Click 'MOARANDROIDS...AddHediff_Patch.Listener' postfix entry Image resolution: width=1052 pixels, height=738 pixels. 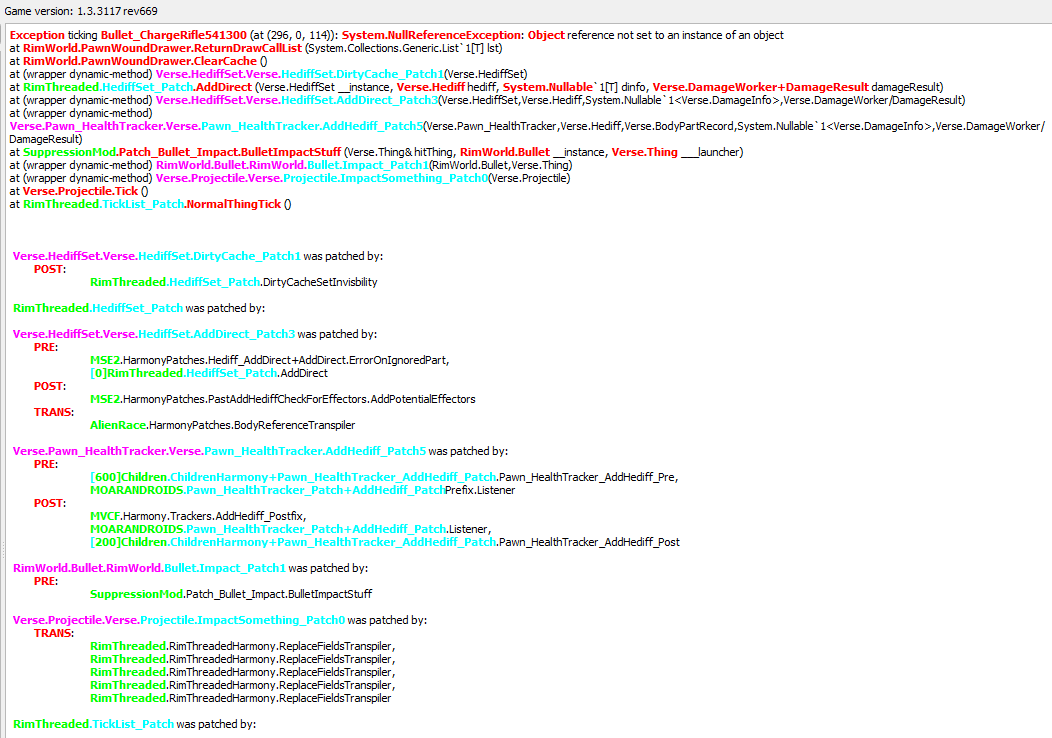(291, 529)
